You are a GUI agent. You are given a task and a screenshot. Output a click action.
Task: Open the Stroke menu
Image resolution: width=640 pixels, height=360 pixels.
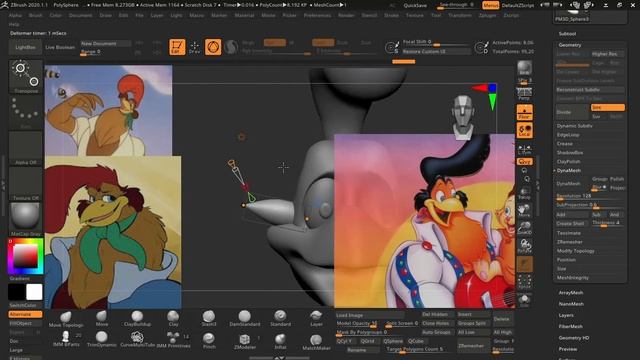[x=391, y=15]
